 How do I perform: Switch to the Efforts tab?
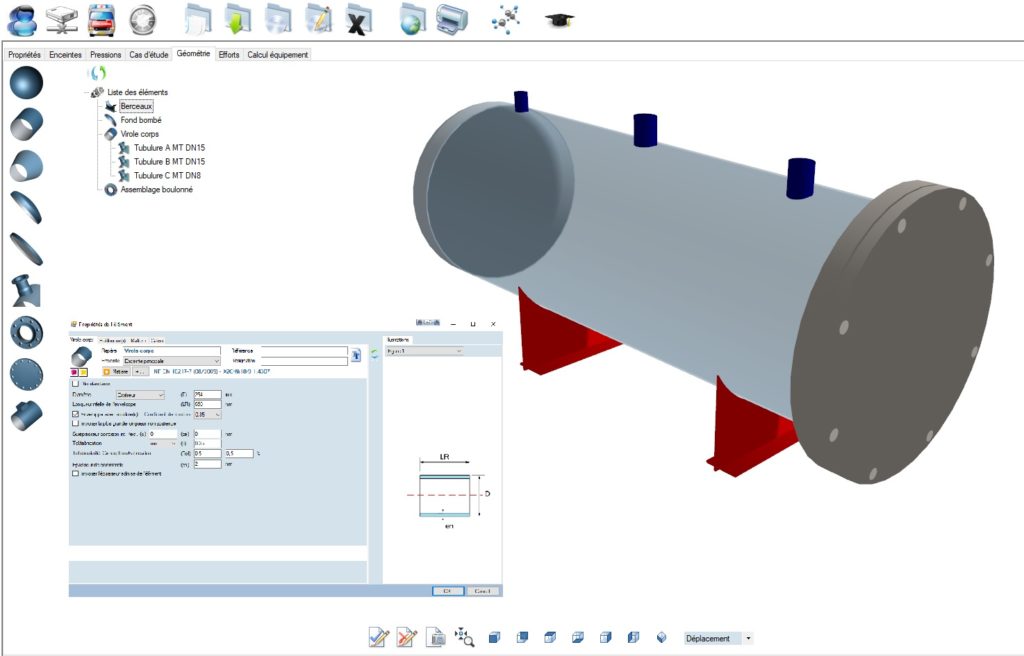(x=229, y=55)
